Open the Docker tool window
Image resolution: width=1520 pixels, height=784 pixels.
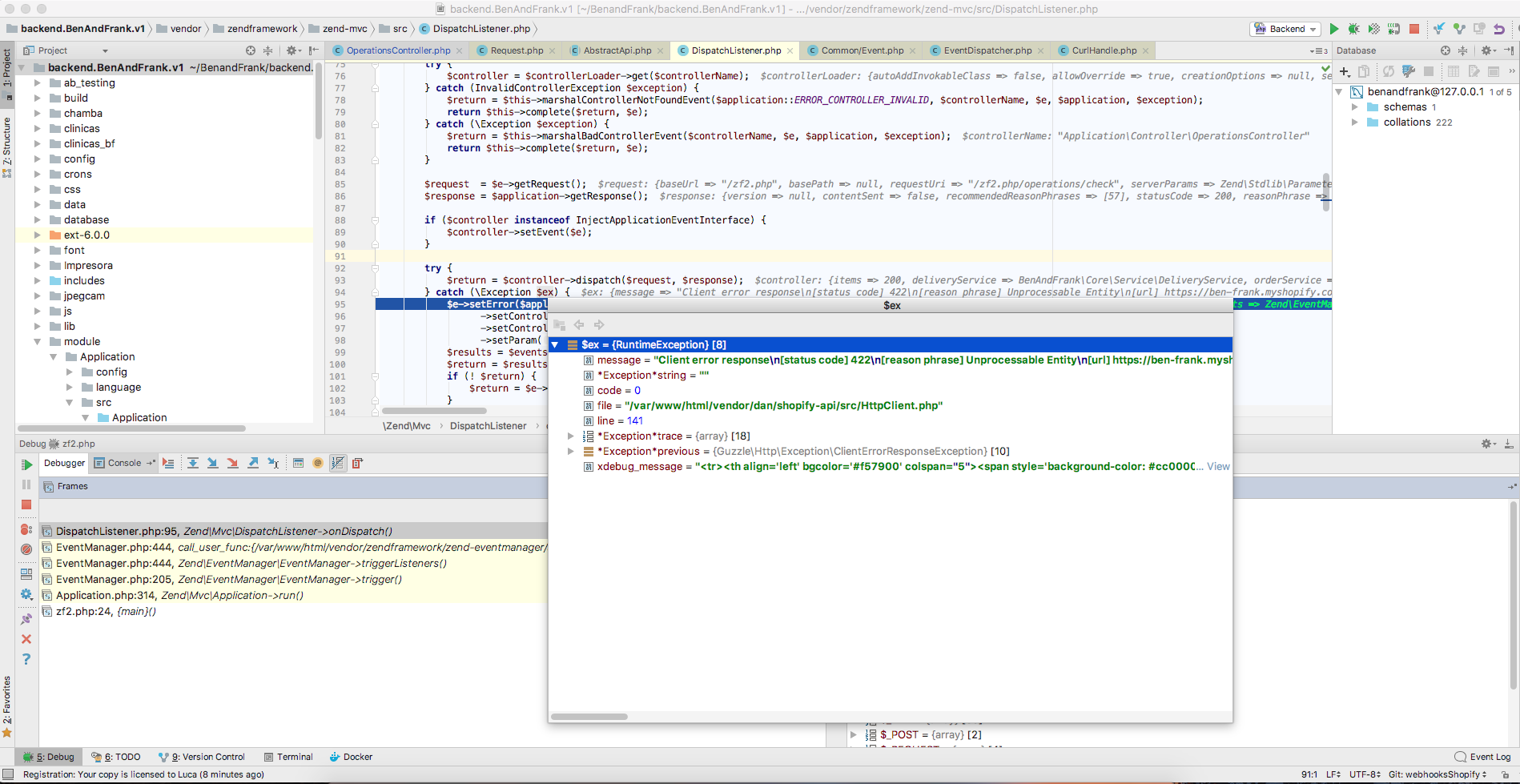pyautogui.click(x=351, y=757)
